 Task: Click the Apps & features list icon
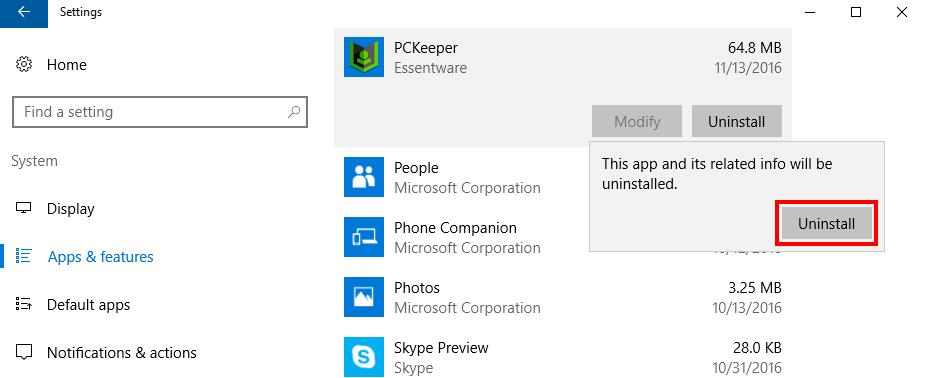point(24,257)
